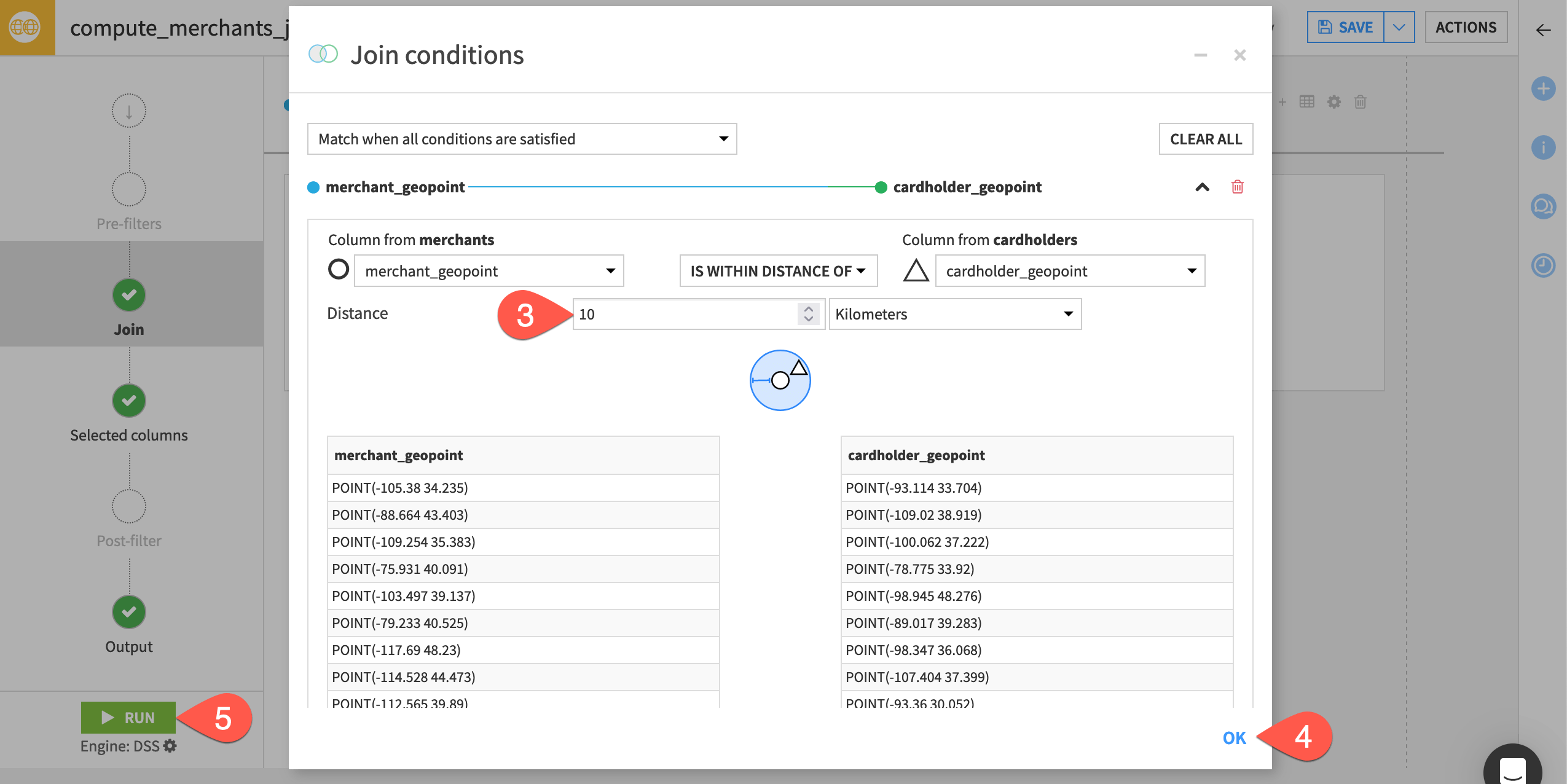
Task: Click OK to confirm the join conditions
Action: pos(1233,738)
